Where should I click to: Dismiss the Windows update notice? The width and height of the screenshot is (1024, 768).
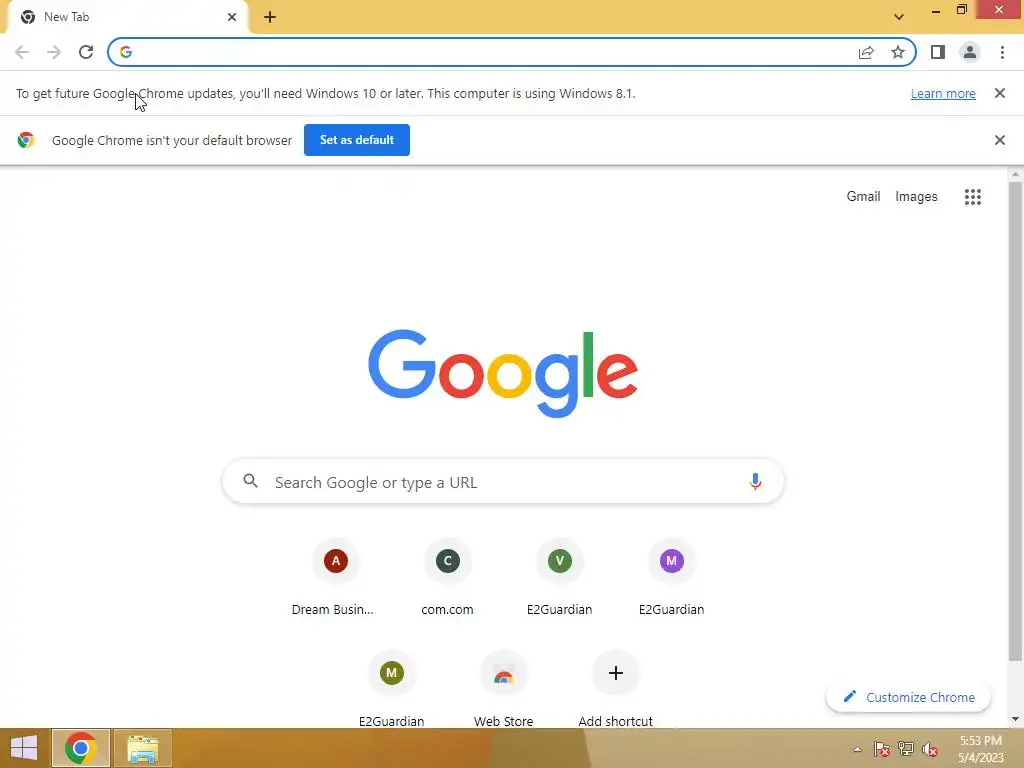[x=999, y=93]
